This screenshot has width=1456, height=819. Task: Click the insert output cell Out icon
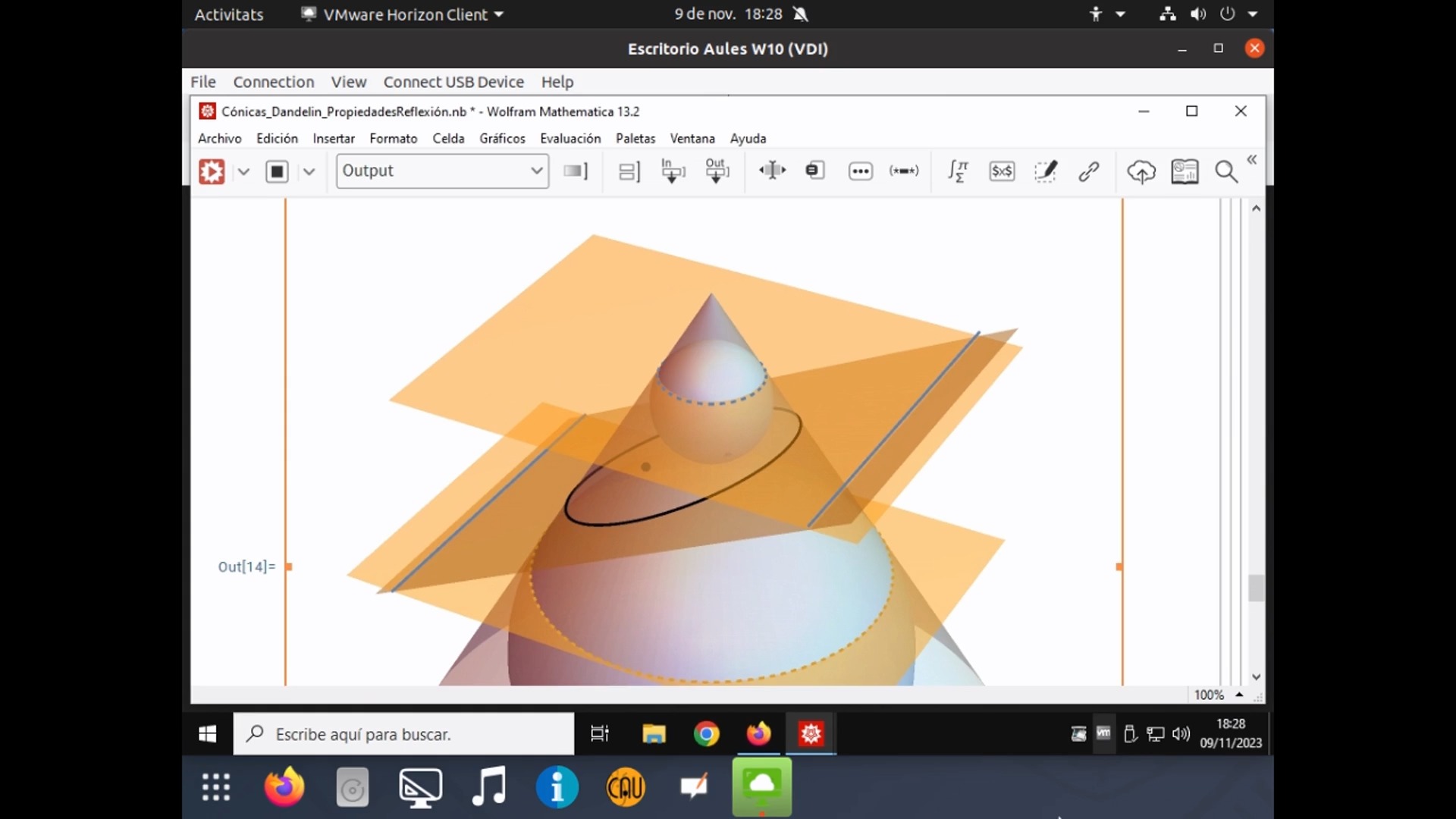(717, 171)
